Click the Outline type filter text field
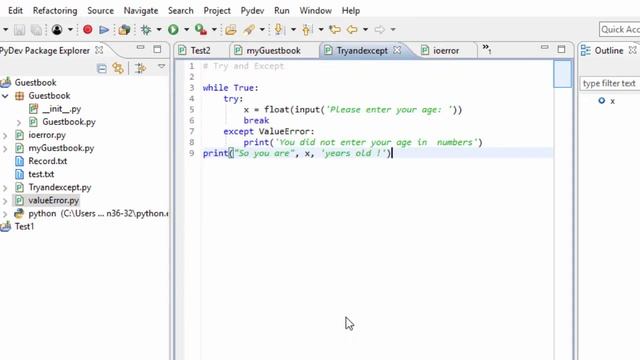The height and width of the screenshot is (360, 640). coord(610,83)
